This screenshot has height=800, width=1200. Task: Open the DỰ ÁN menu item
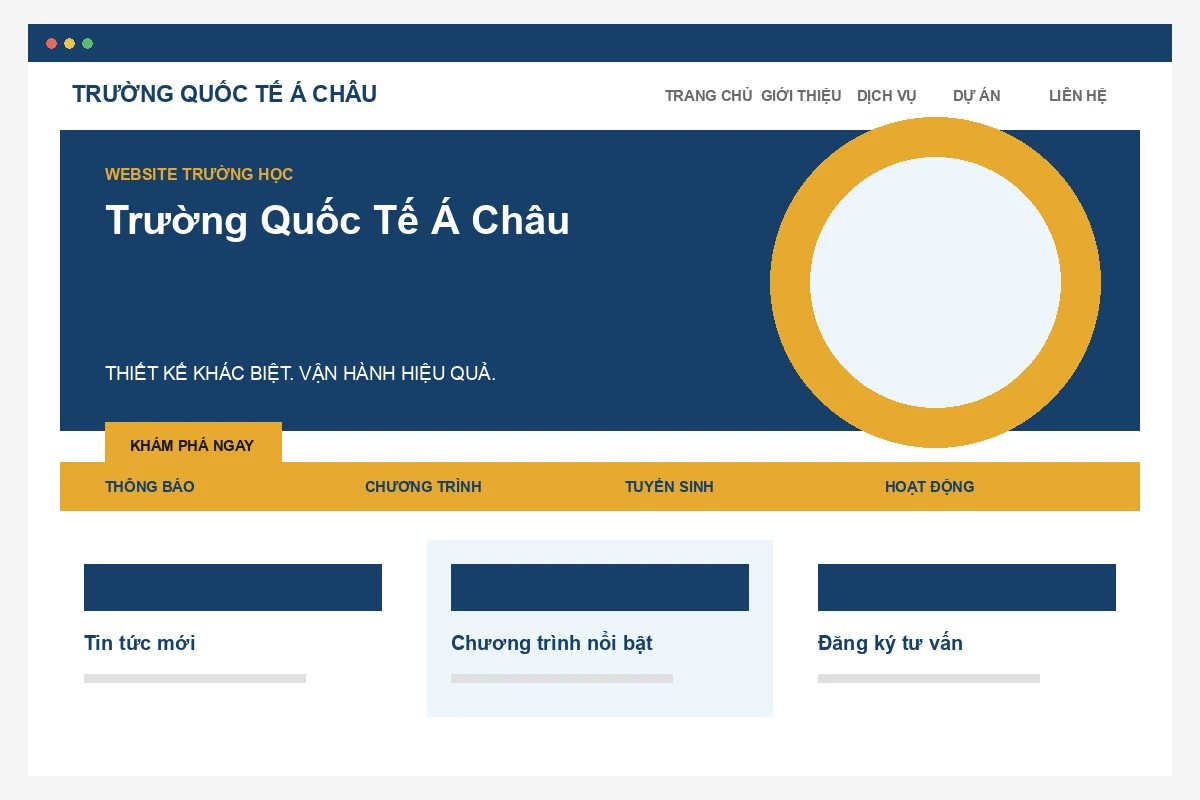click(976, 96)
